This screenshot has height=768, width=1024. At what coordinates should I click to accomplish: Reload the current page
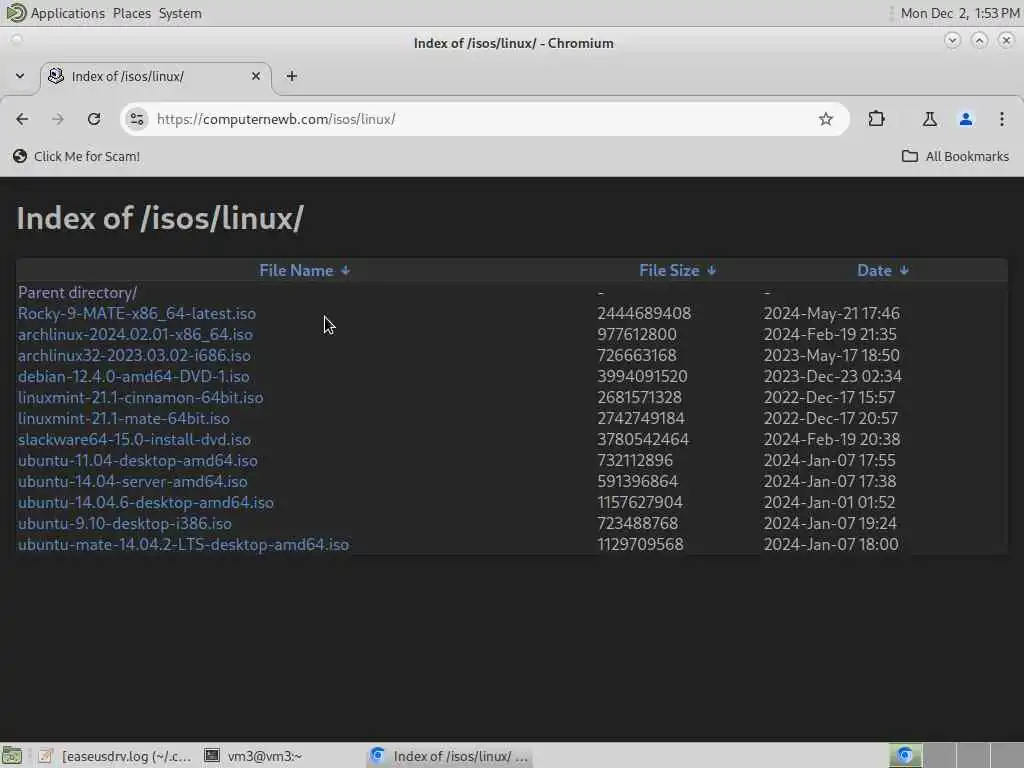tap(94, 119)
